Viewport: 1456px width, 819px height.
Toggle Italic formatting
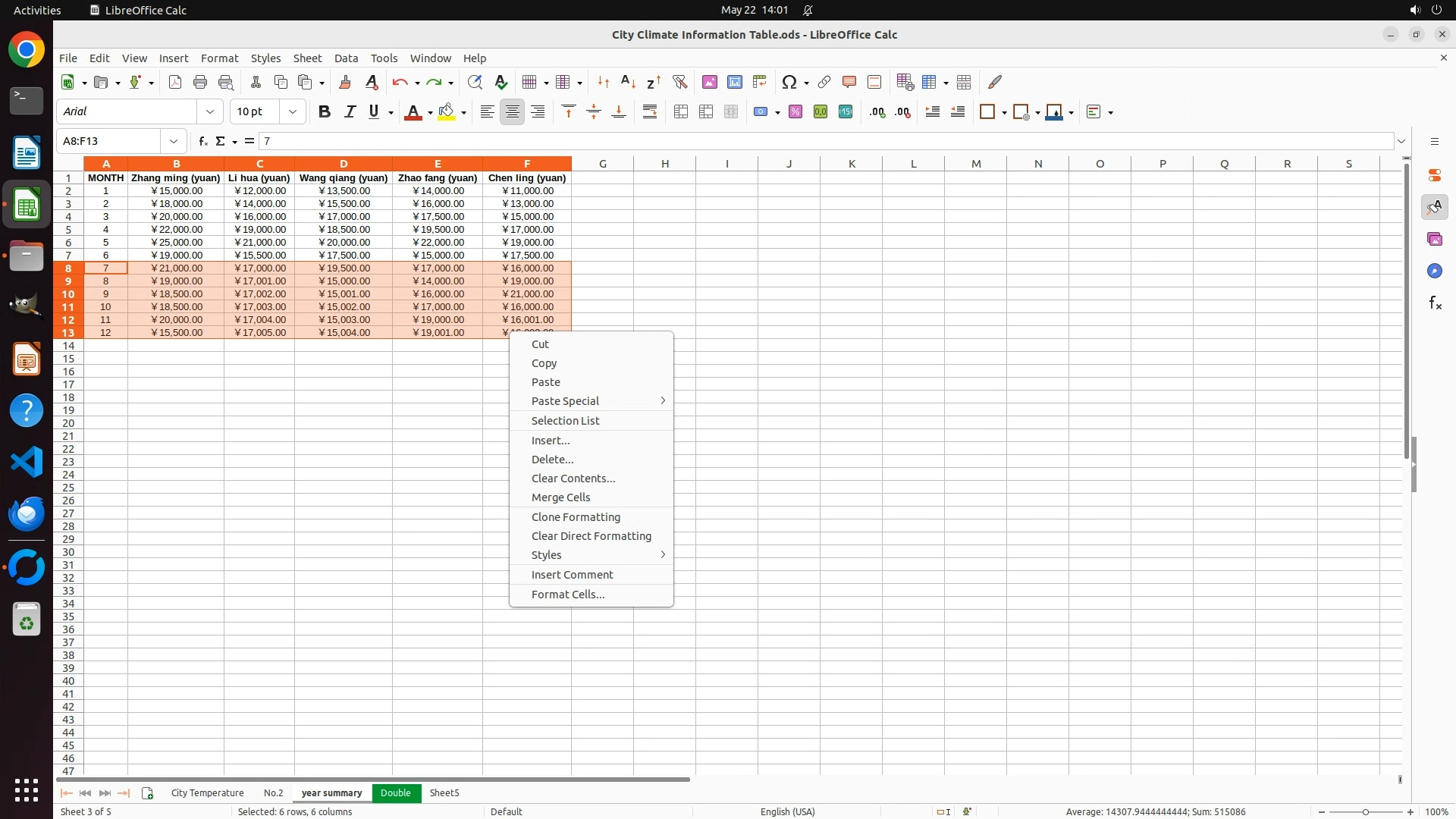[350, 111]
